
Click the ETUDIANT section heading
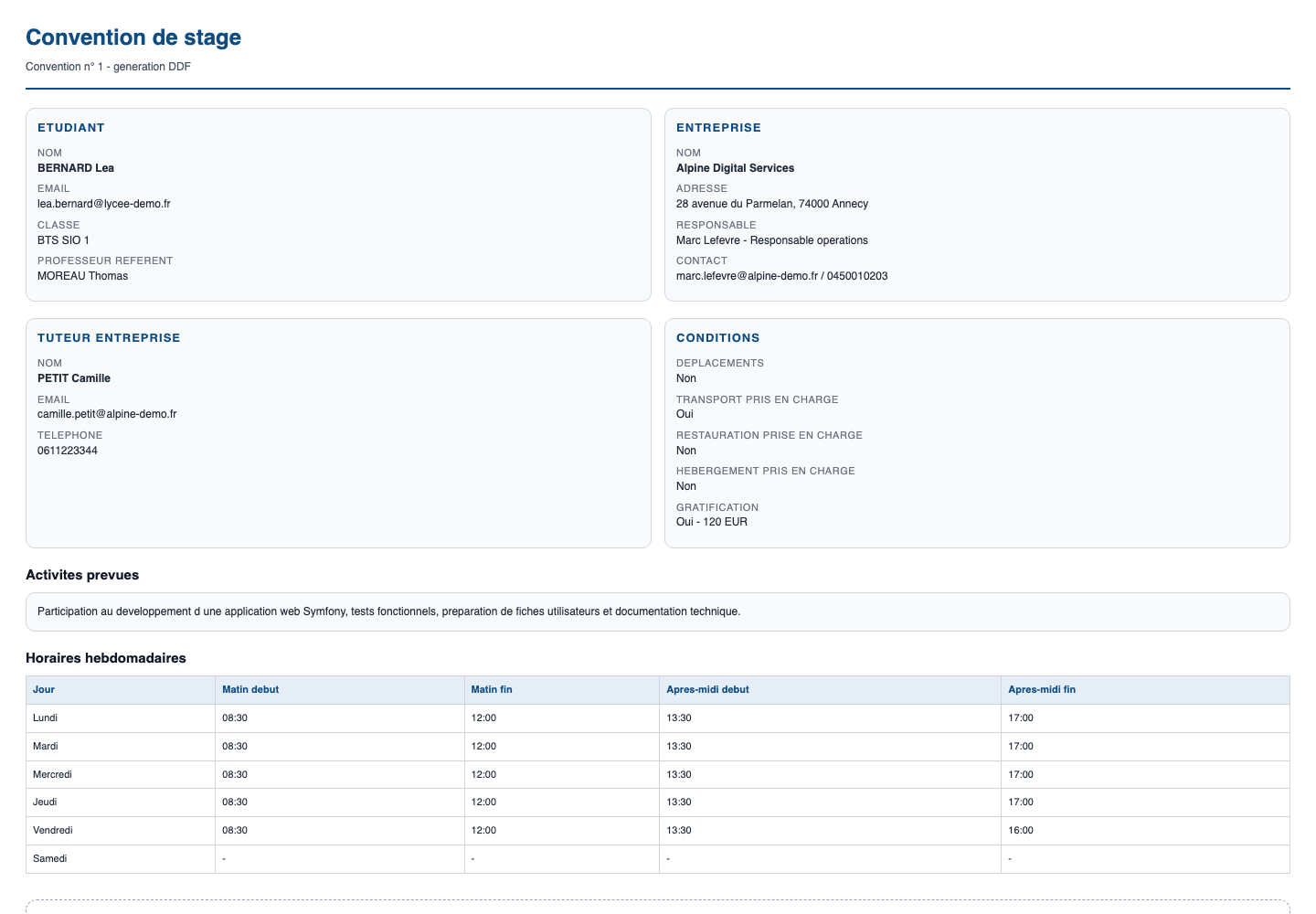[x=71, y=128]
